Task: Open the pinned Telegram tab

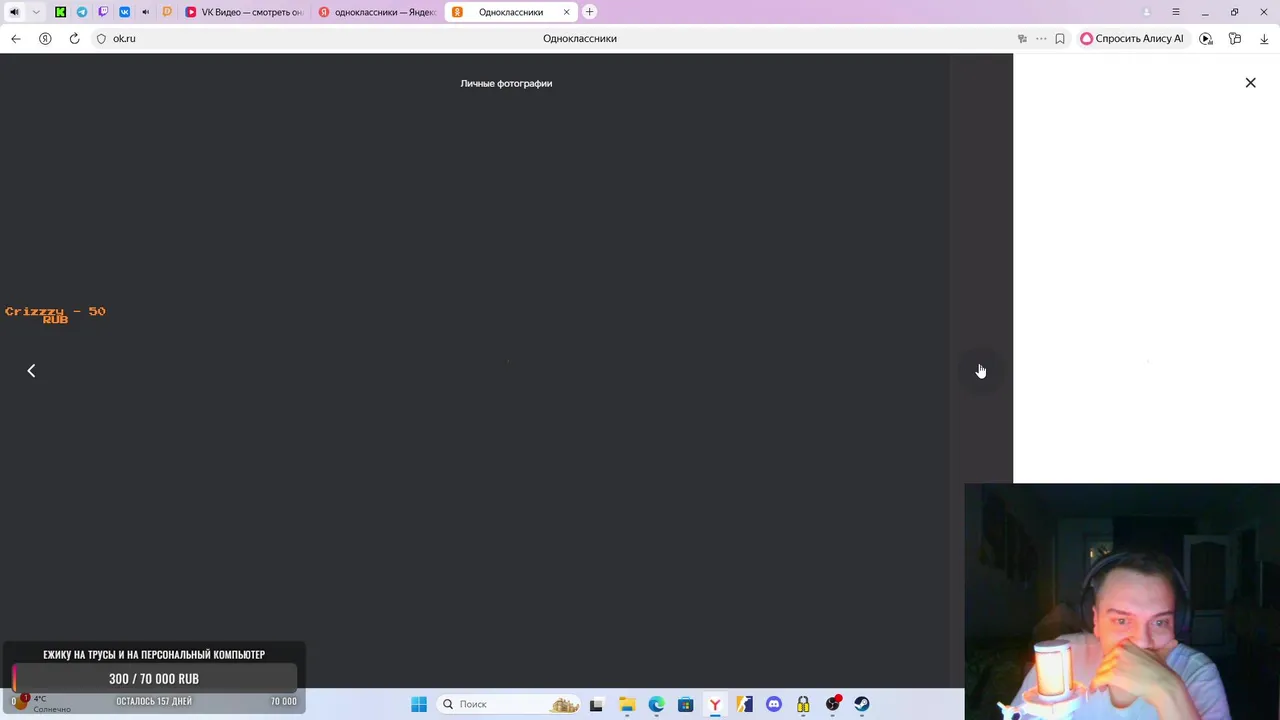Action: tap(82, 12)
